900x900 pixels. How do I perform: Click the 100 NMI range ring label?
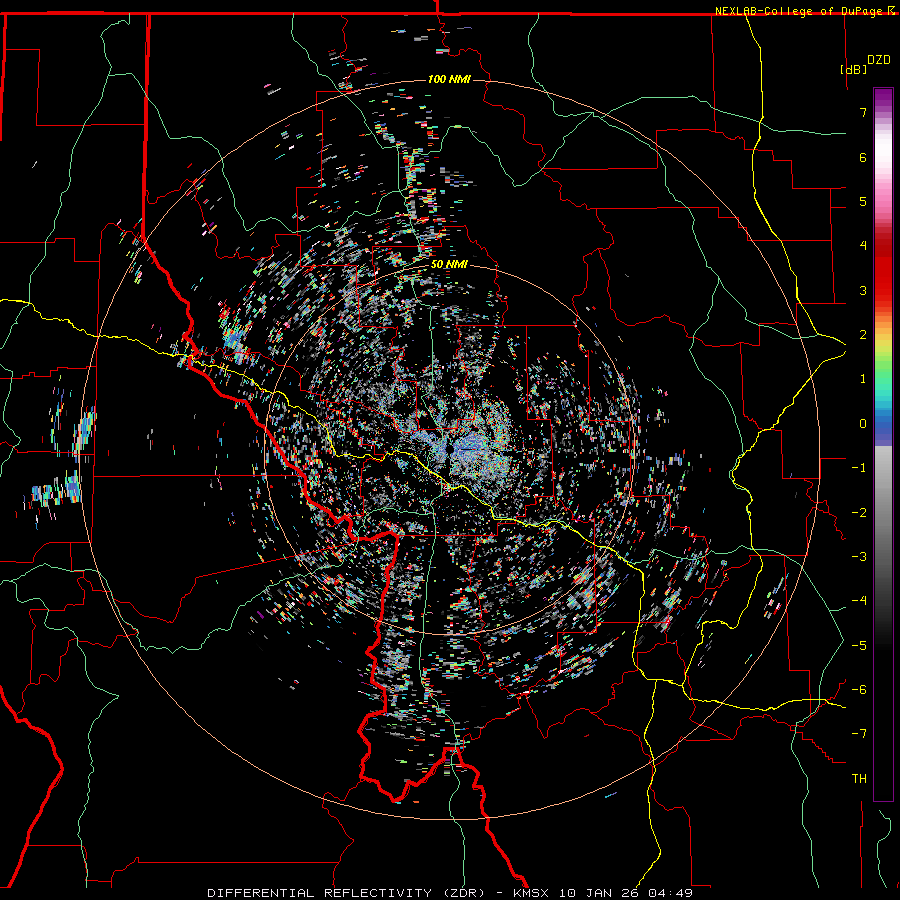coord(449,79)
